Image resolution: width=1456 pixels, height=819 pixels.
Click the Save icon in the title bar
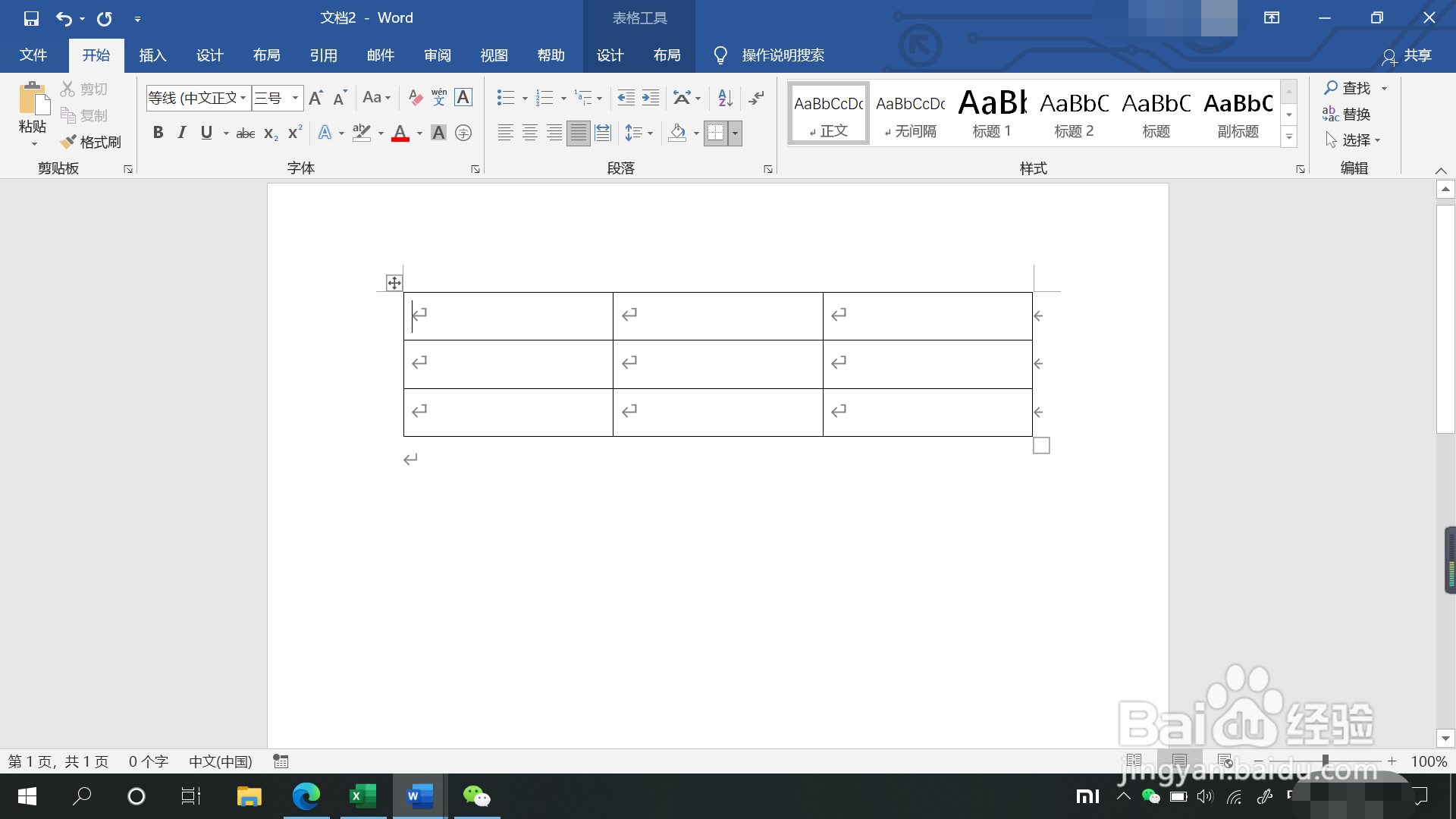[31, 18]
